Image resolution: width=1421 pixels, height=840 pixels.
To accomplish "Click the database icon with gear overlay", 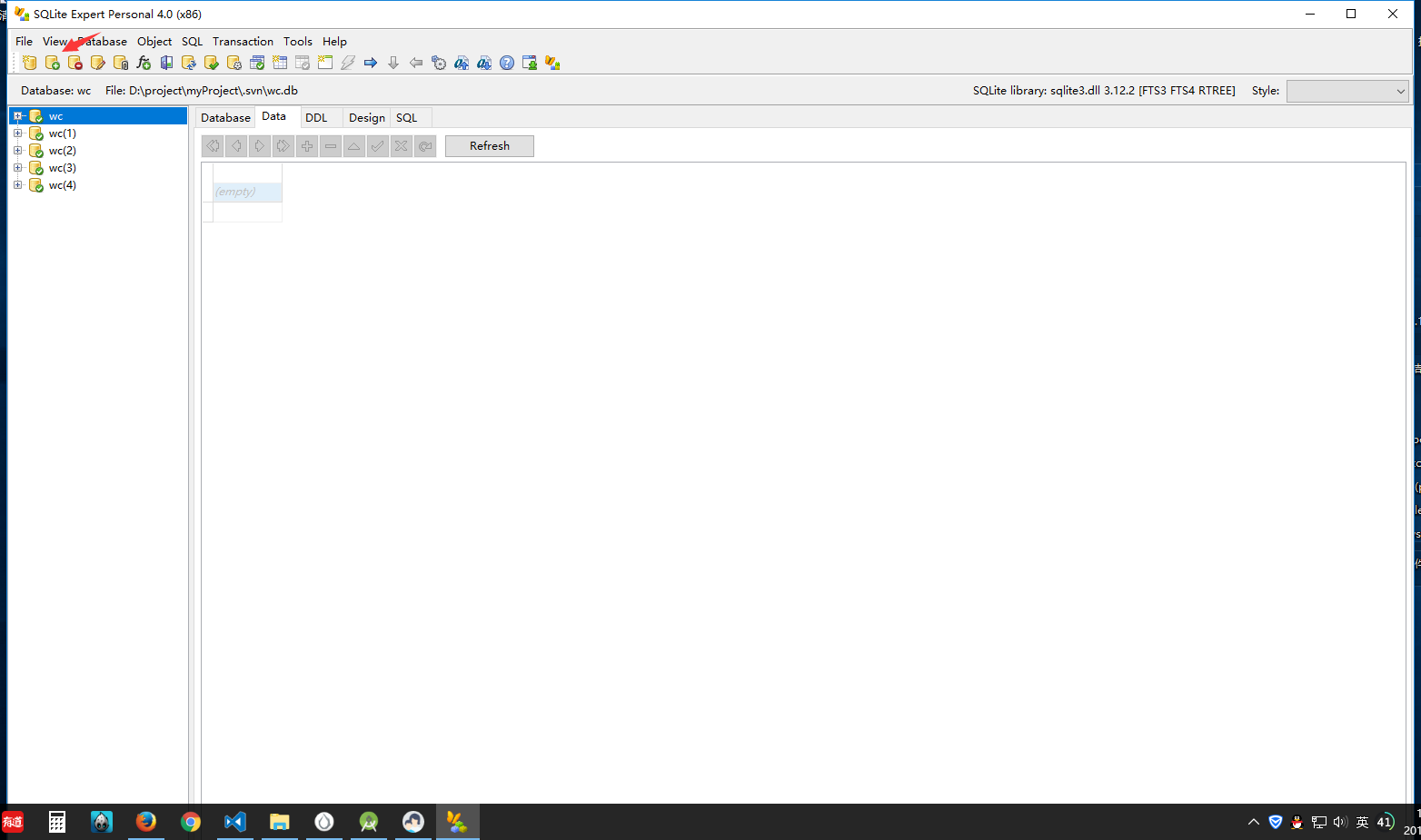I will tap(234, 63).
